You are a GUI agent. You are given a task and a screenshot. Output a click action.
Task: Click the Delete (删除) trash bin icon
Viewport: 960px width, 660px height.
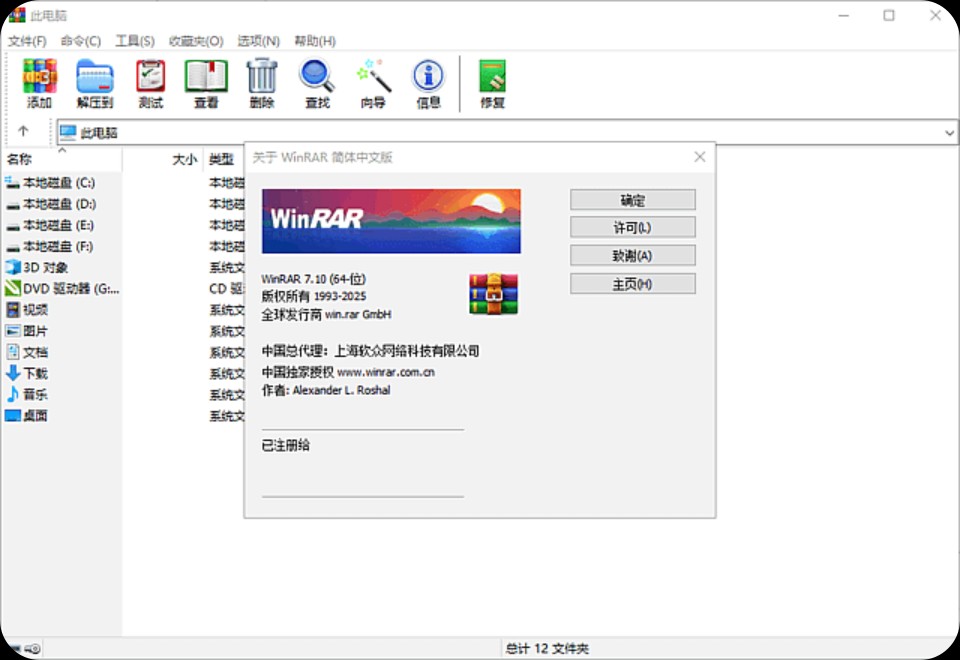click(x=262, y=77)
